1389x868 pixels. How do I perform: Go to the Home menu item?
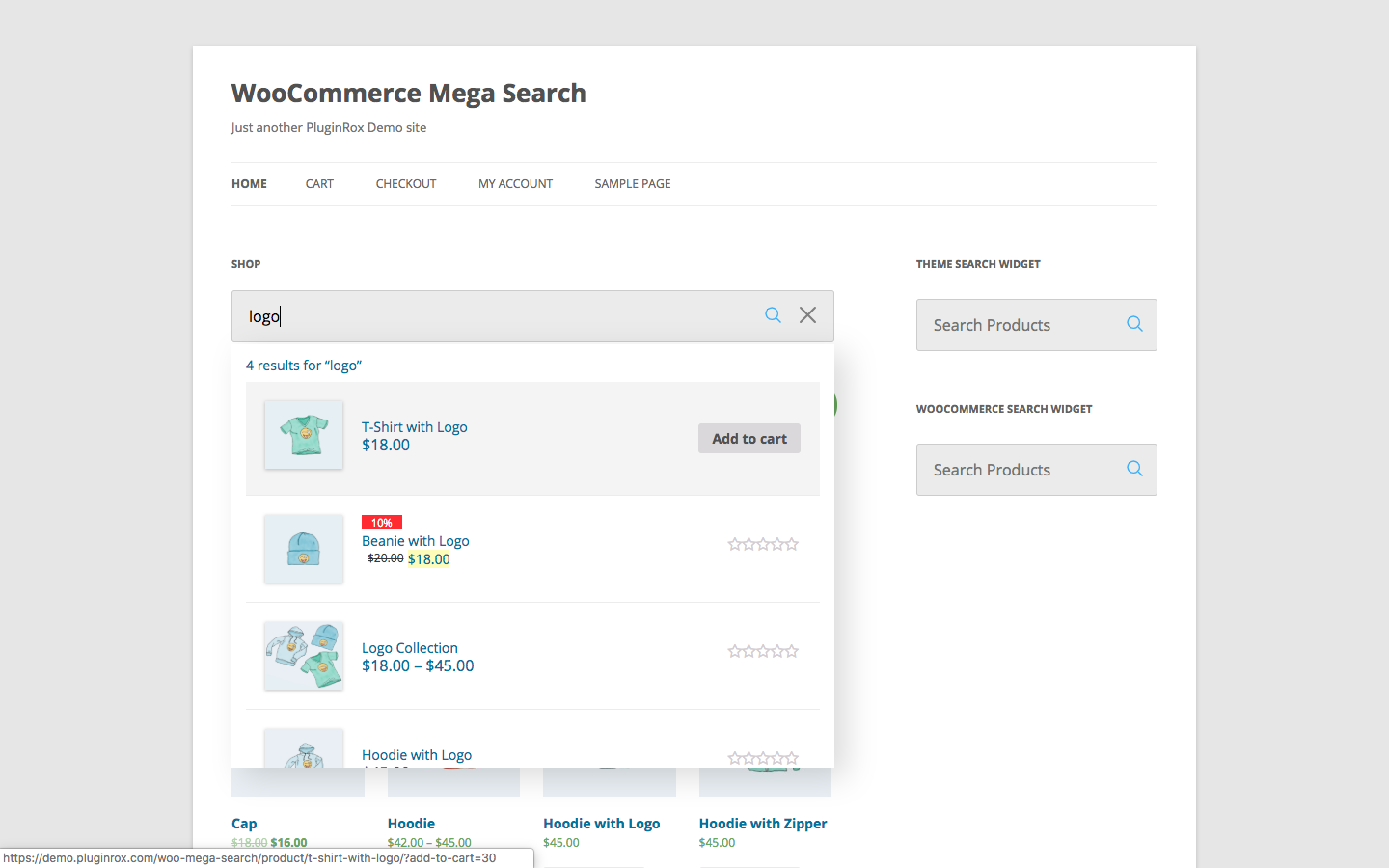[x=249, y=184]
